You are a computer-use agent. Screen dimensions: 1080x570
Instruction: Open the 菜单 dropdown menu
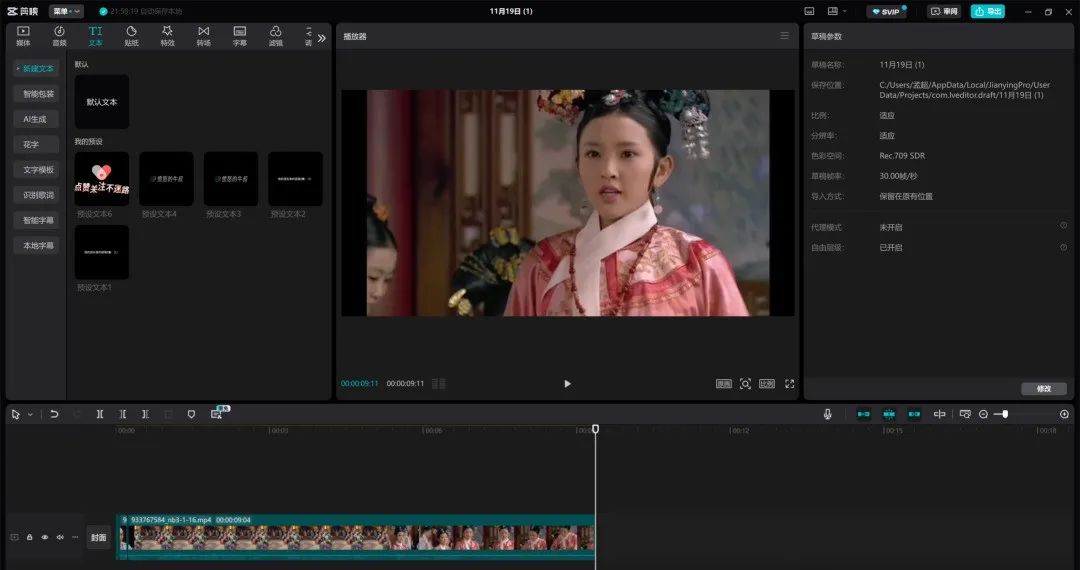(67, 12)
